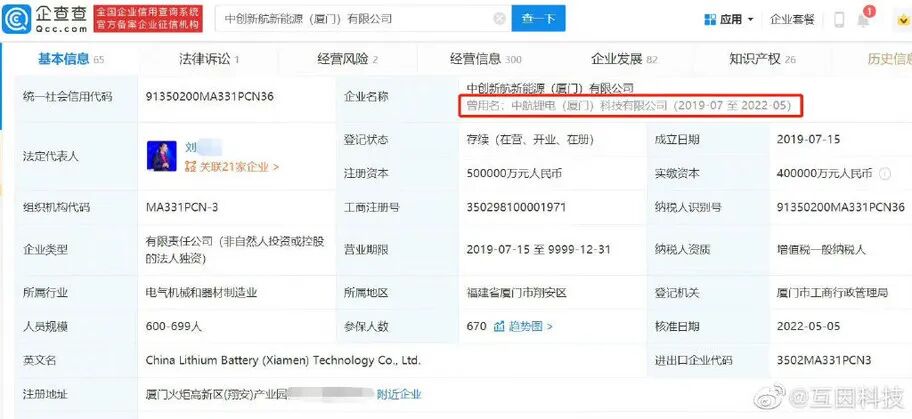Open the 趋势图 trend link
This screenshot has width=912, height=419.
[x=530, y=326]
